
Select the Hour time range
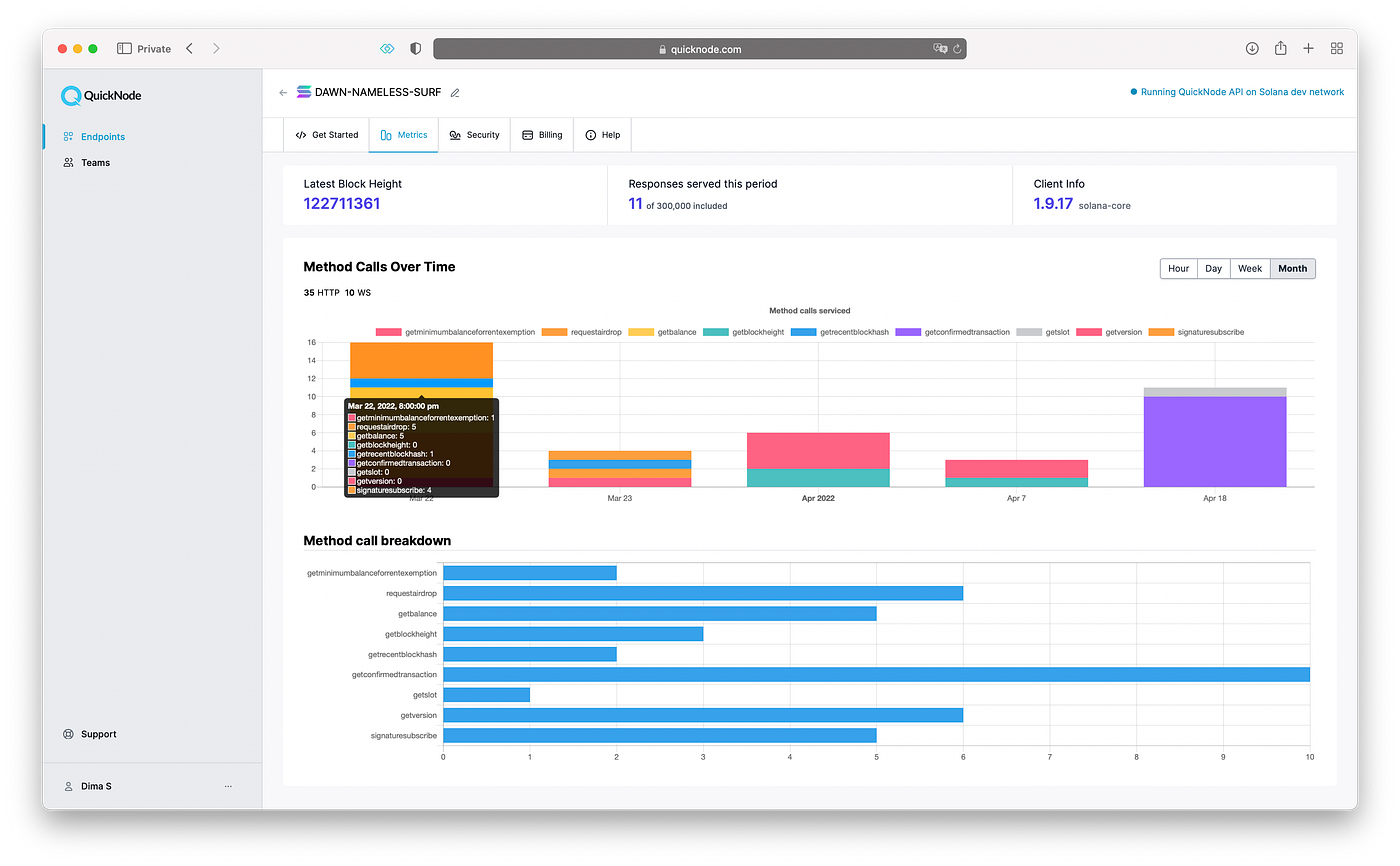(x=1179, y=268)
